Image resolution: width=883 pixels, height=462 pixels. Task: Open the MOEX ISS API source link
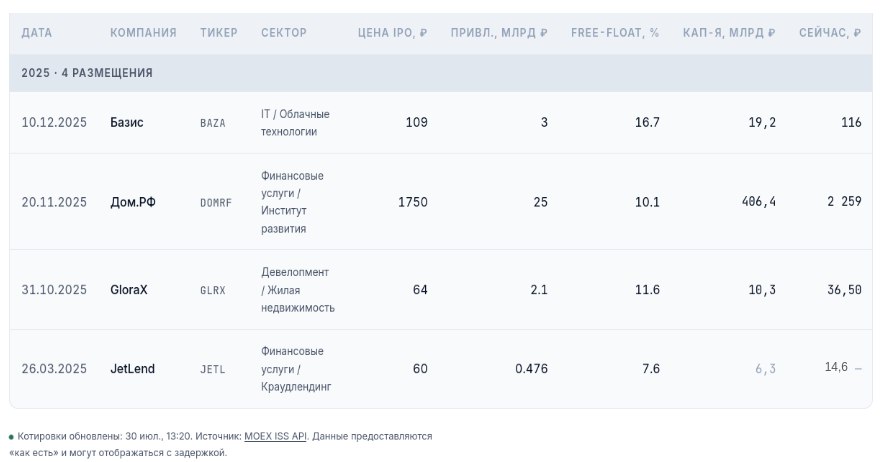[275, 436]
